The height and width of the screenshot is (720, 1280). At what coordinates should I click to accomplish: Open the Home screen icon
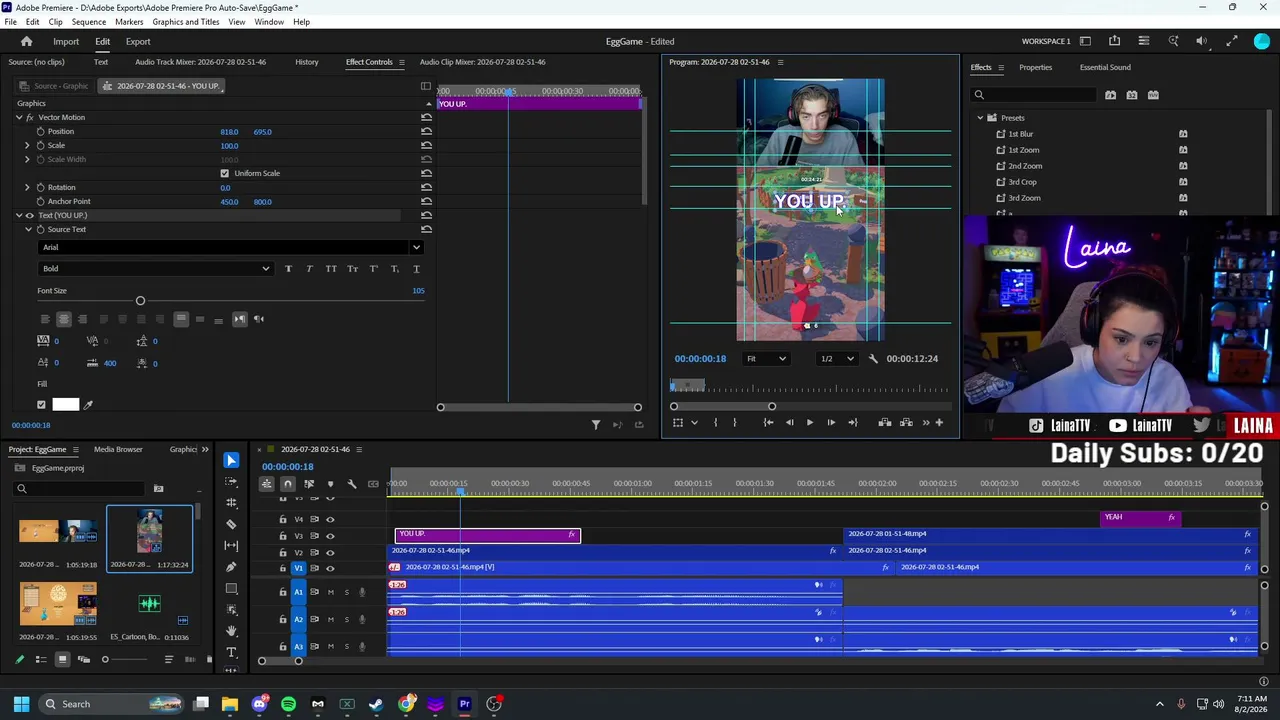[x=27, y=41]
